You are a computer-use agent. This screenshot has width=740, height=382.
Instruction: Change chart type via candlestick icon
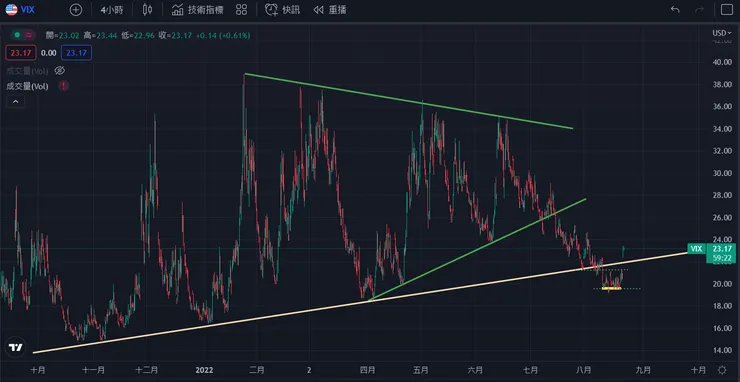coord(147,9)
